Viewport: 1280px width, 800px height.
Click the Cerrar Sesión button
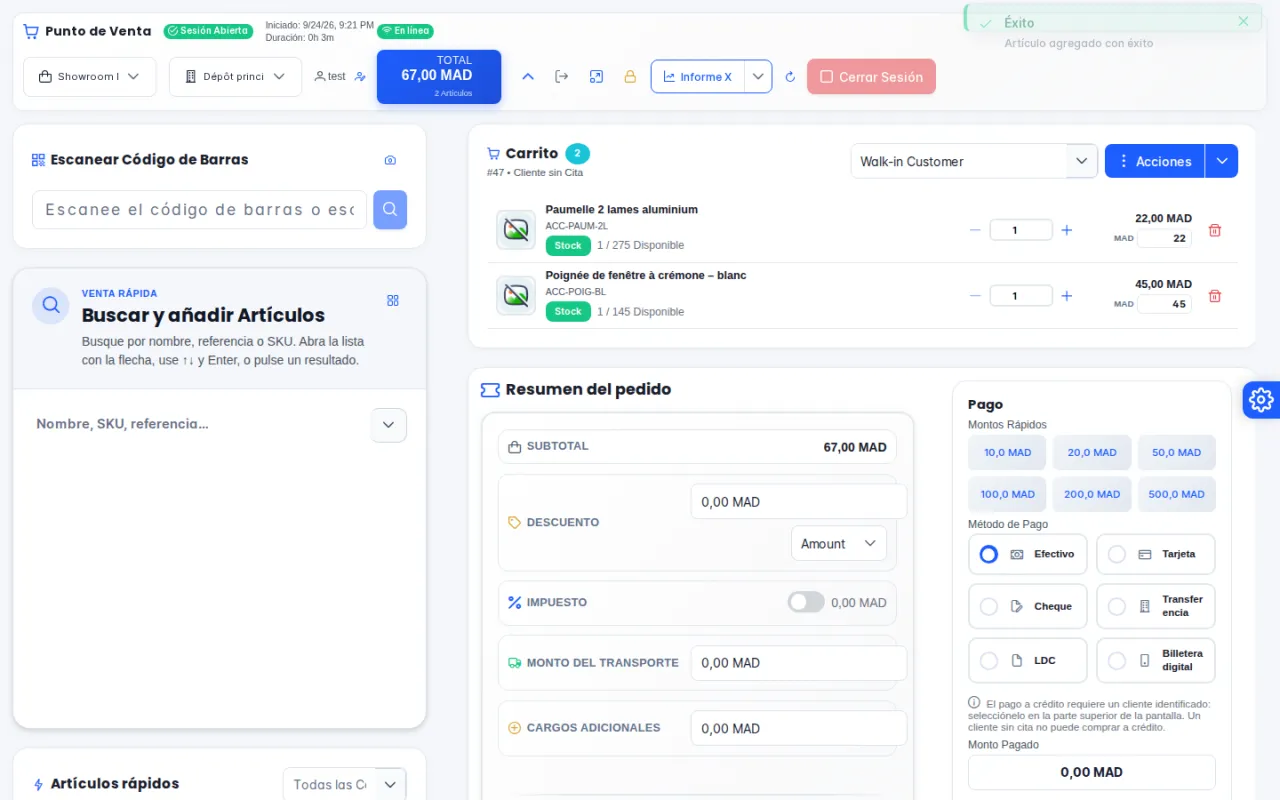pos(871,77)
